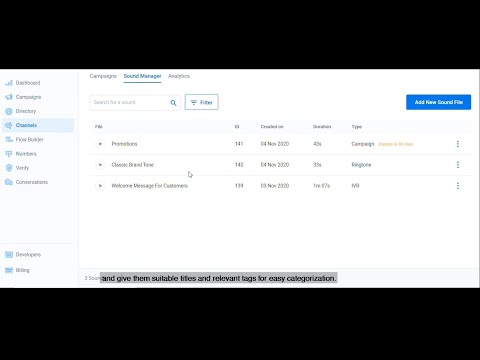Go to Conversations in the sidebar
Viewport: 480px width, 360px height.
pos(32,182)
